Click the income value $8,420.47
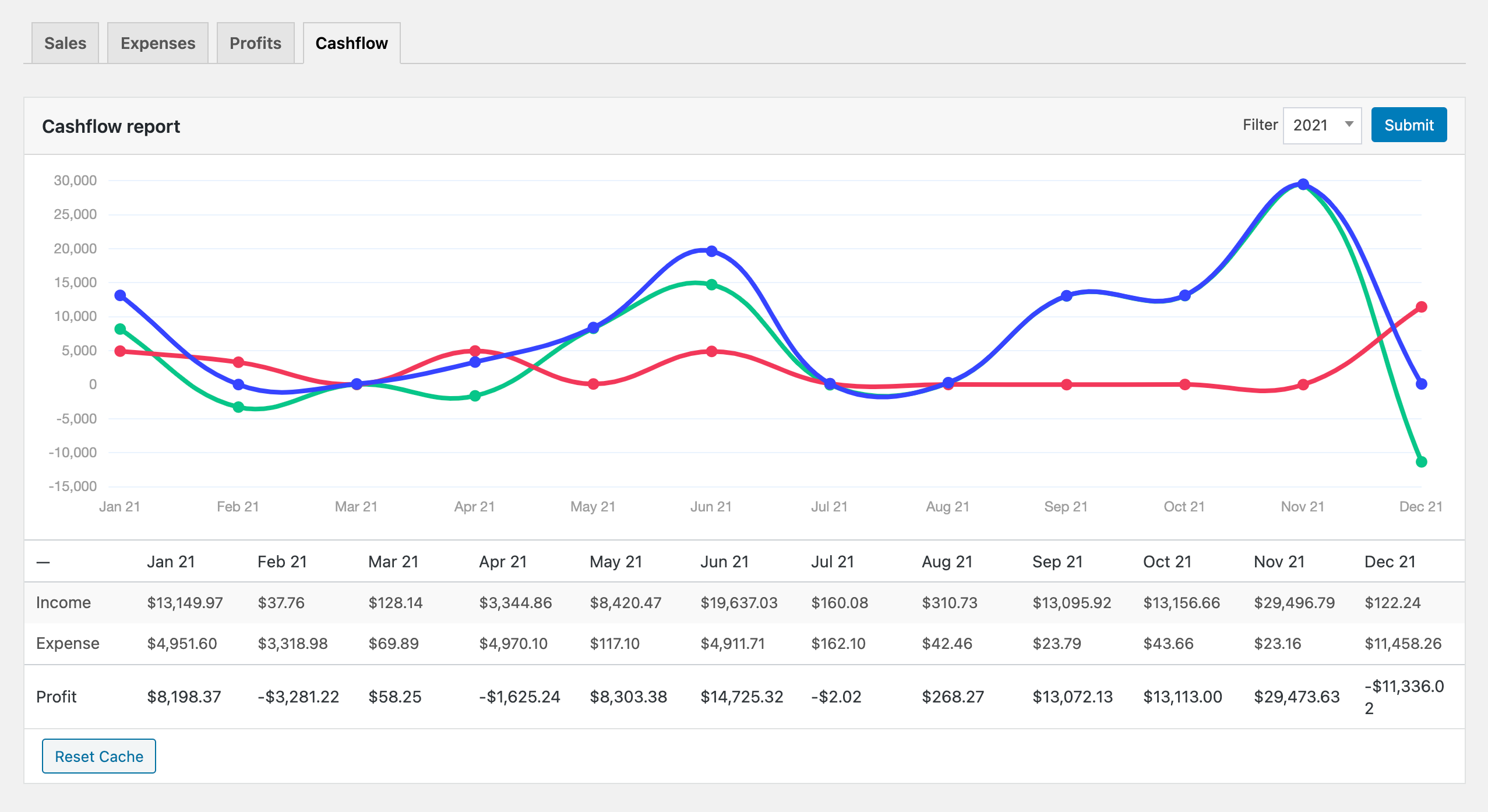The height and width of the screenshot is (812, 1488). pos(626,602)
